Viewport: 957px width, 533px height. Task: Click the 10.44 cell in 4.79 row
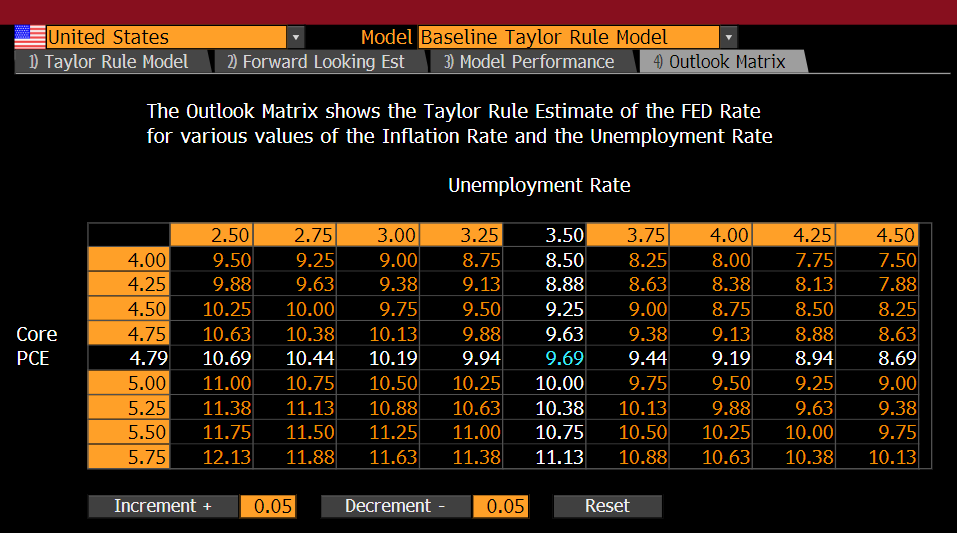295,358
